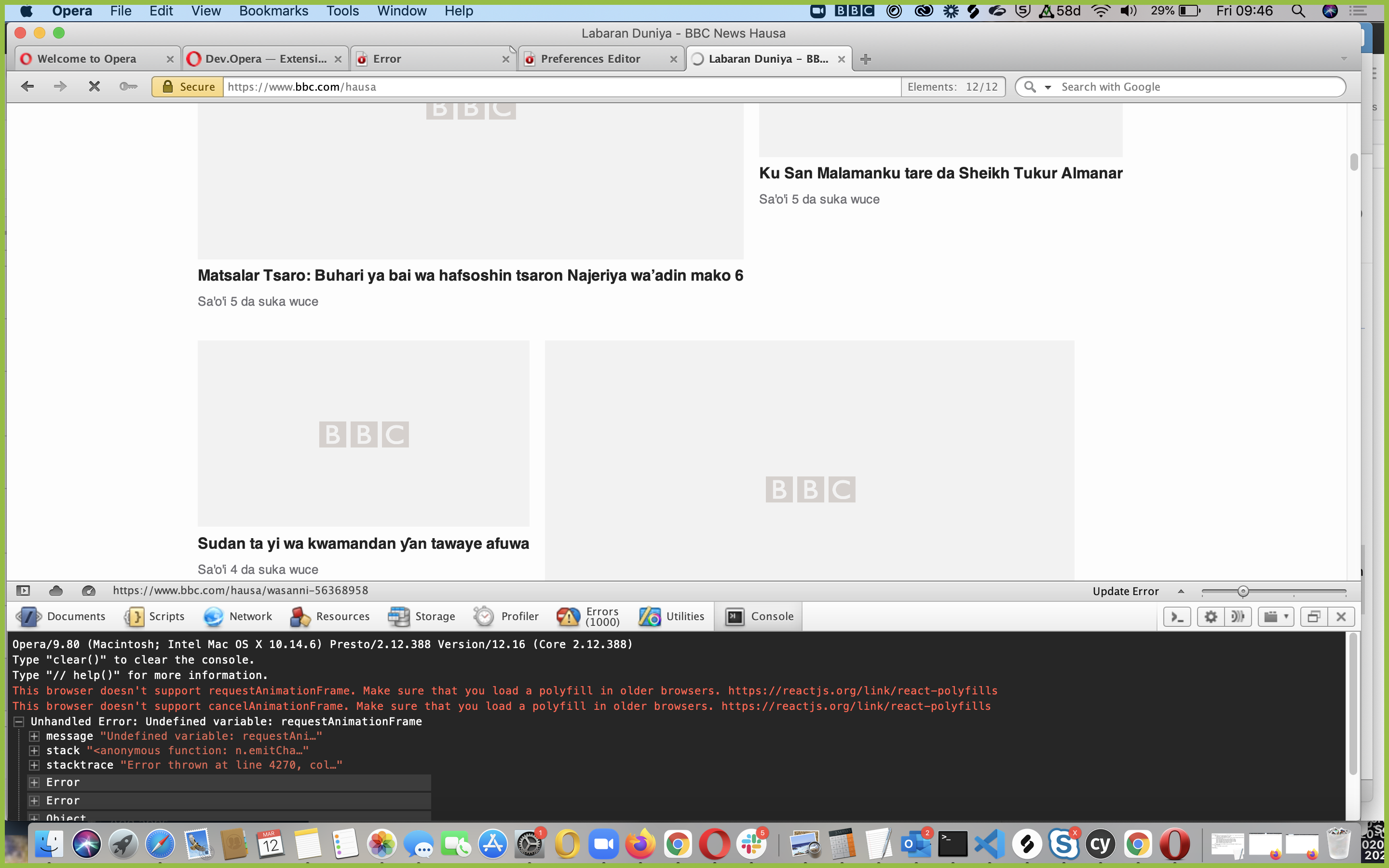The image size is (1389, 868).
Task: Open the Profiler panel
Action: point(506,617)
